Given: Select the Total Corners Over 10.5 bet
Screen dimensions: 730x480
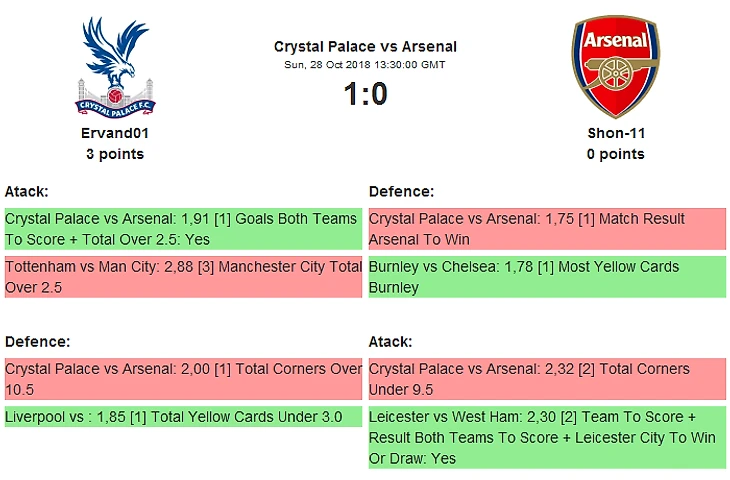Looking at the screenshot, I should pyautogui.click(x=183, y=379).
